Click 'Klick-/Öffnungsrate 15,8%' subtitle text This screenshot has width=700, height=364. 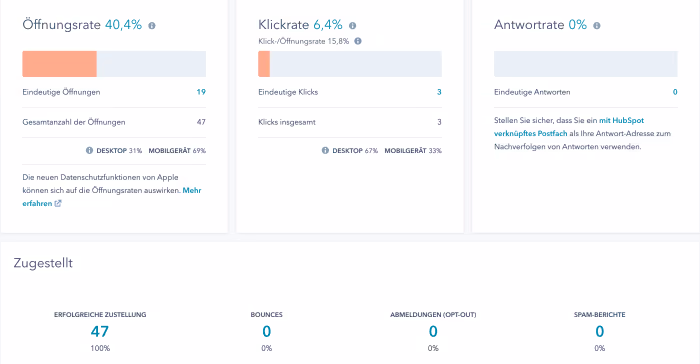tap(304, 41)
